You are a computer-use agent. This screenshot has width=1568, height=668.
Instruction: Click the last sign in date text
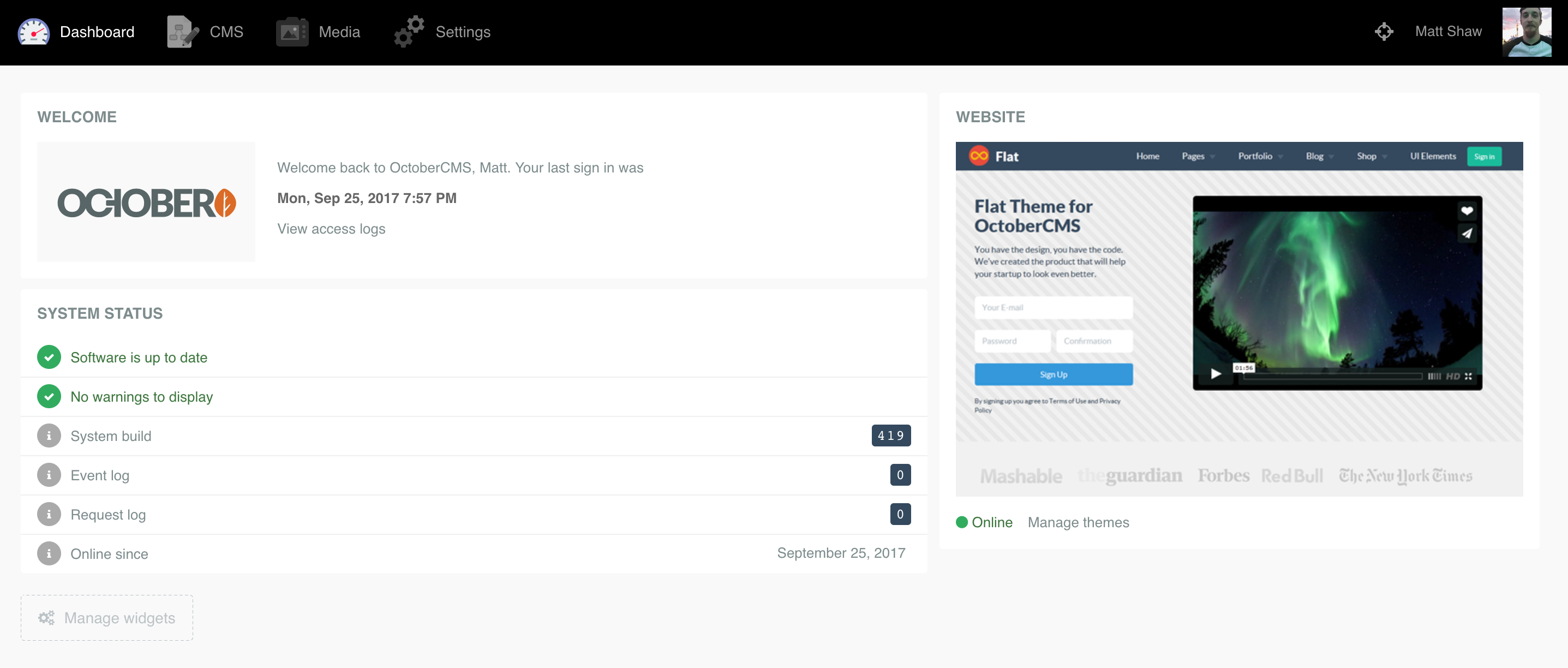(367, 198)
